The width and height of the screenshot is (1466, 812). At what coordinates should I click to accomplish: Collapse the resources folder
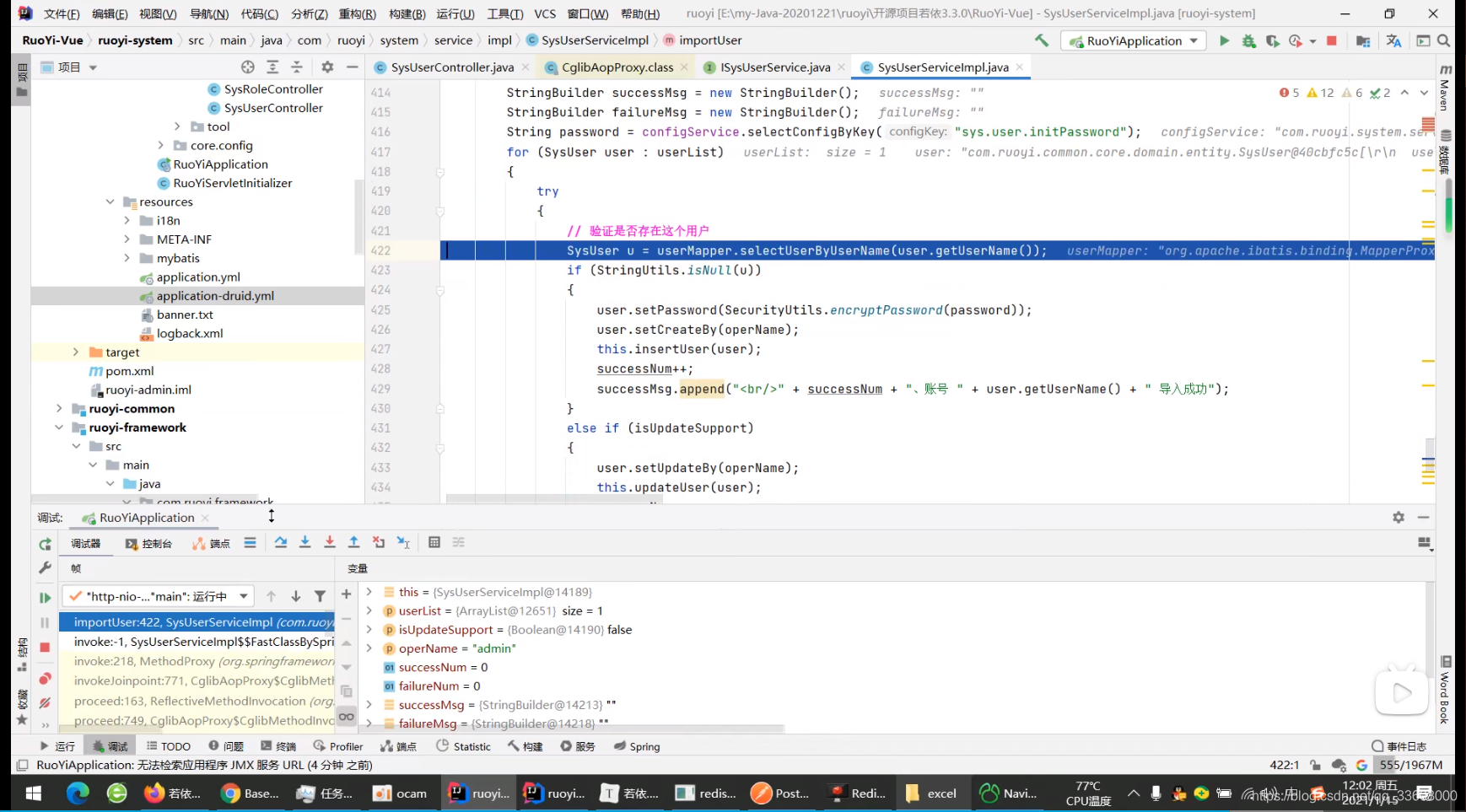coord(110,202)
